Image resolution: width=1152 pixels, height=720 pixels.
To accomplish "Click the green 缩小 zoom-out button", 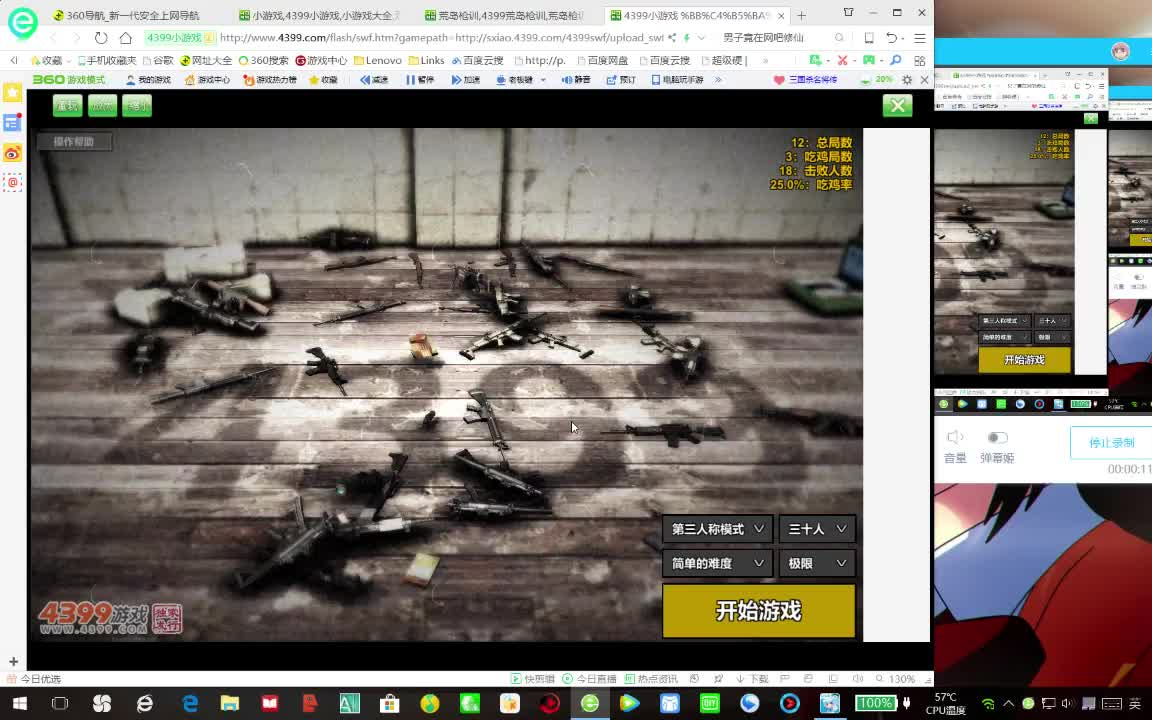I will tap(137, 106).
